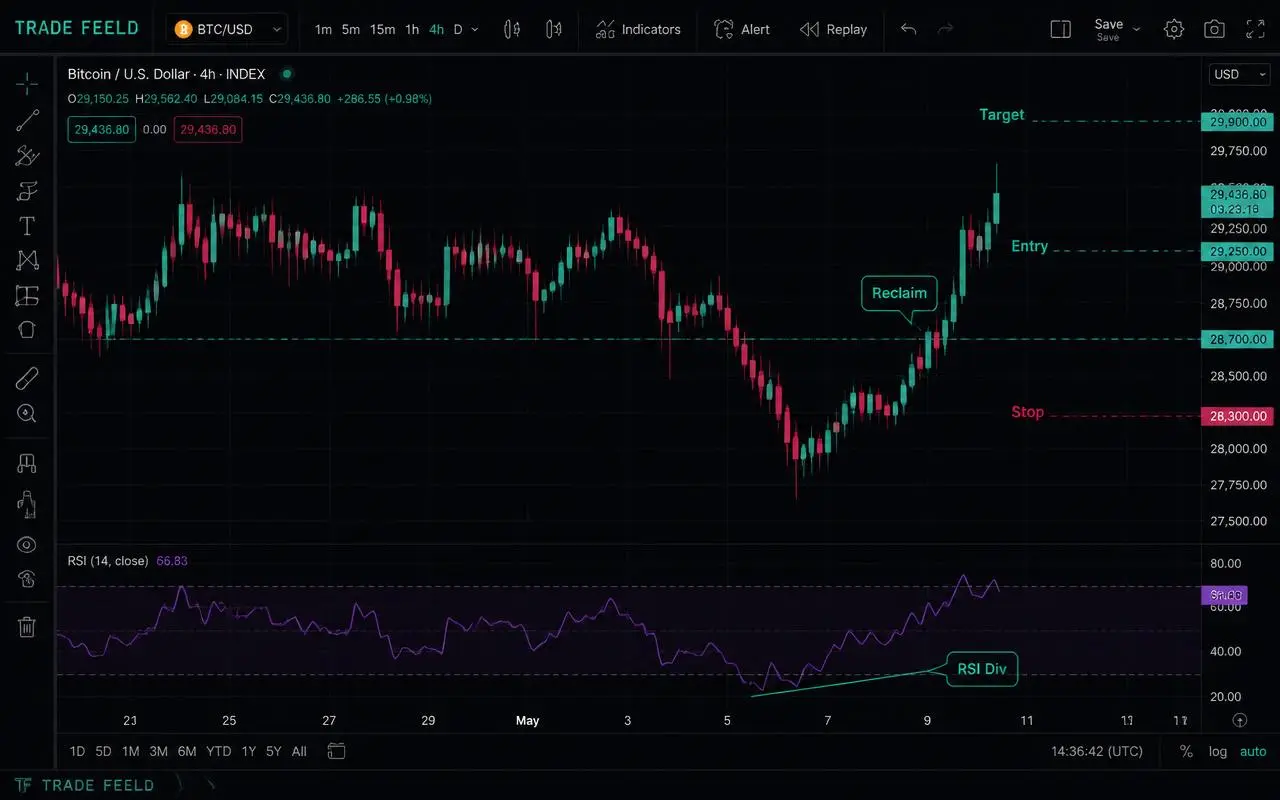The height and width of the screenshot is (800, 1280).
Task: Switch to the 15m timeframe
Action: point(382,29)
